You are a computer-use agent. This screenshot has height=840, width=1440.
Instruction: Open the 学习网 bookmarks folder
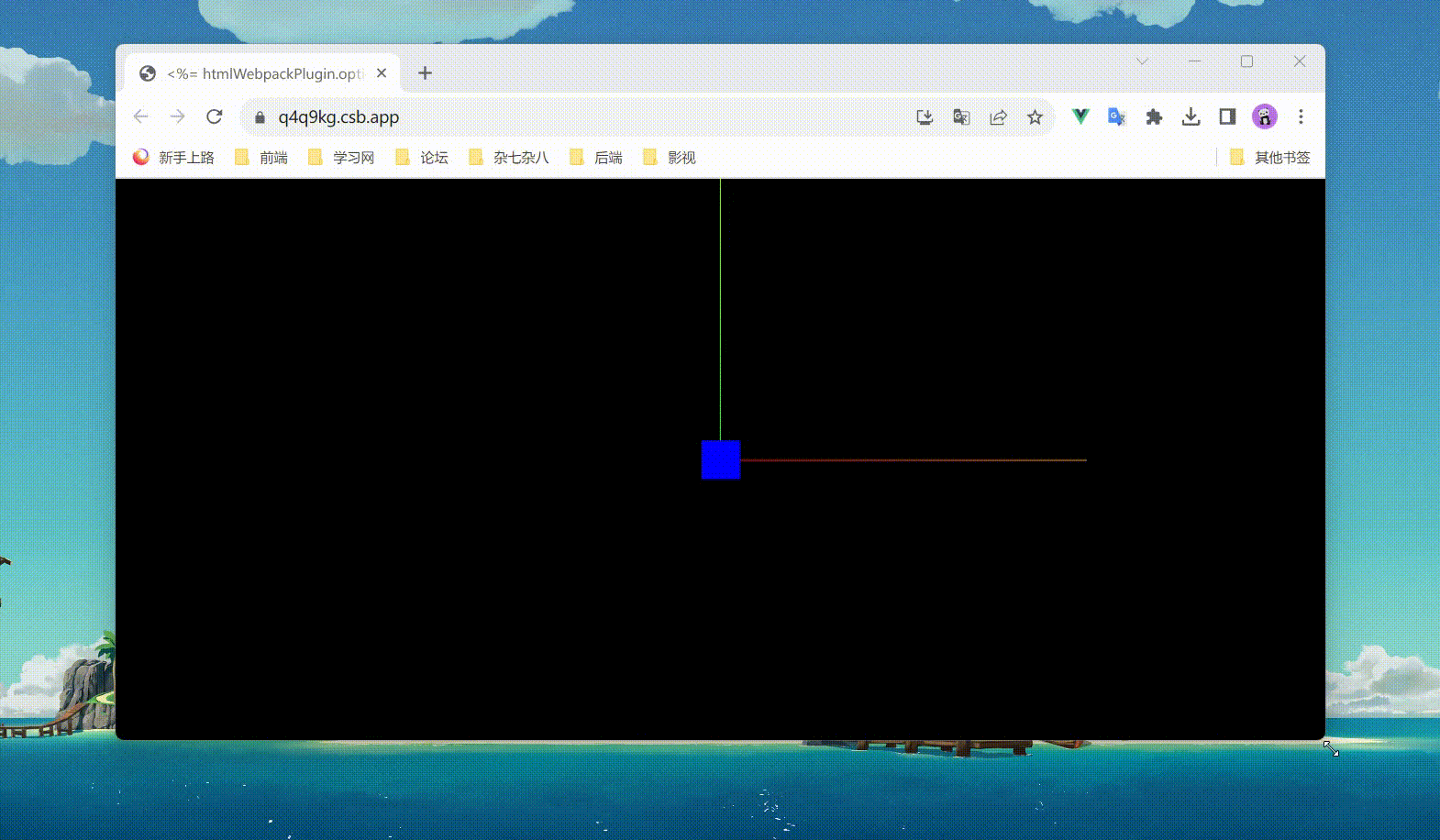pos(341,158)
